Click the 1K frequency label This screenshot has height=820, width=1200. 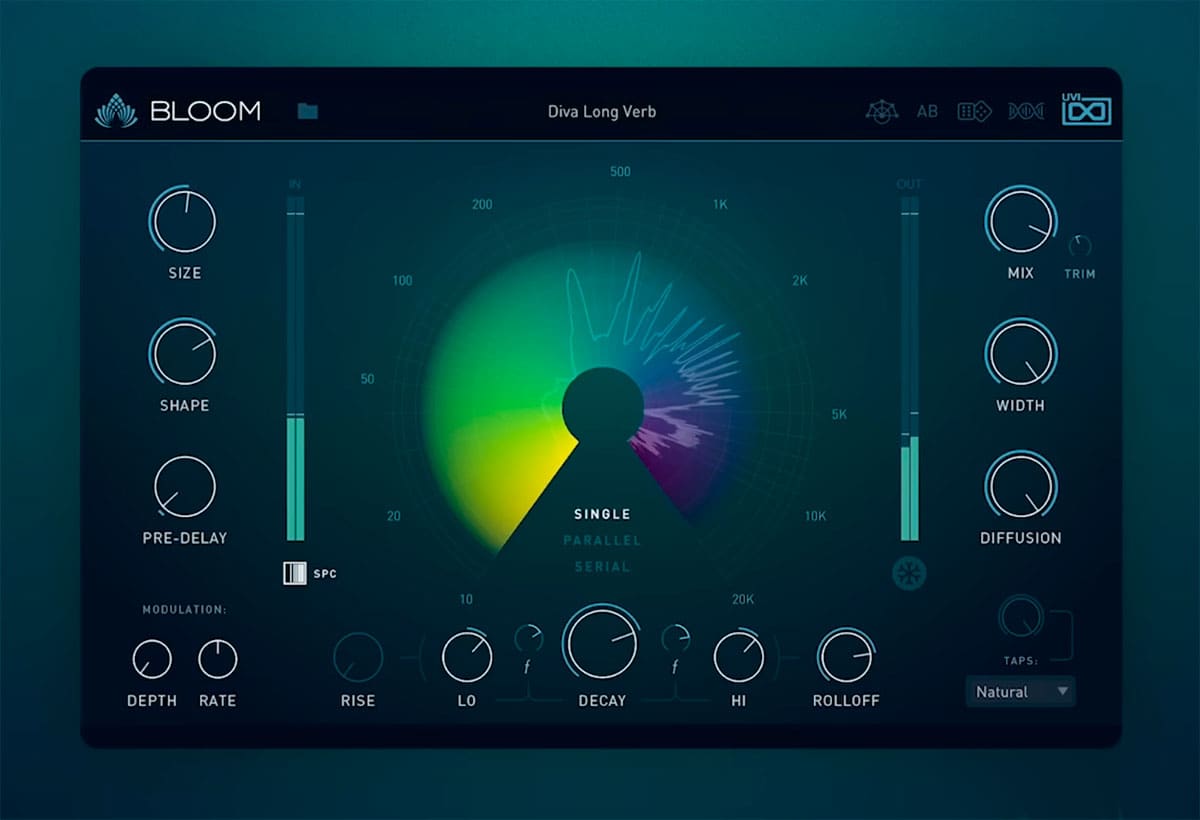[720, 205]
